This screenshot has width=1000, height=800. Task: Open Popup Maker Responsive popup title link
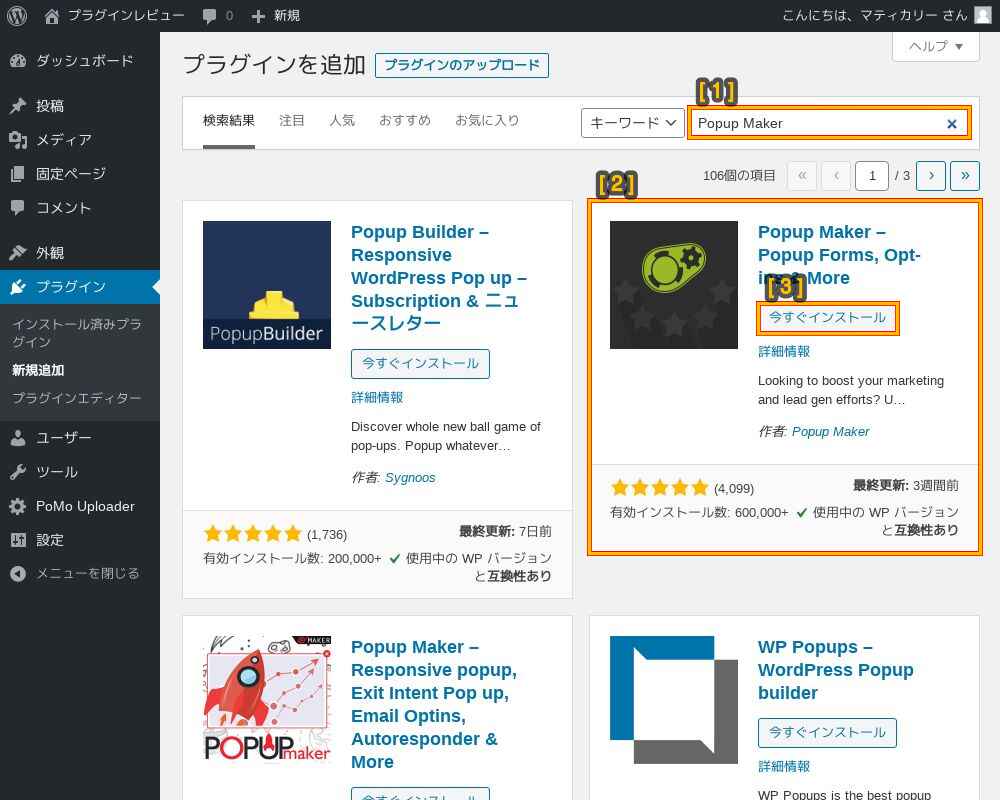pyautogui.click(x=434, y=704)
